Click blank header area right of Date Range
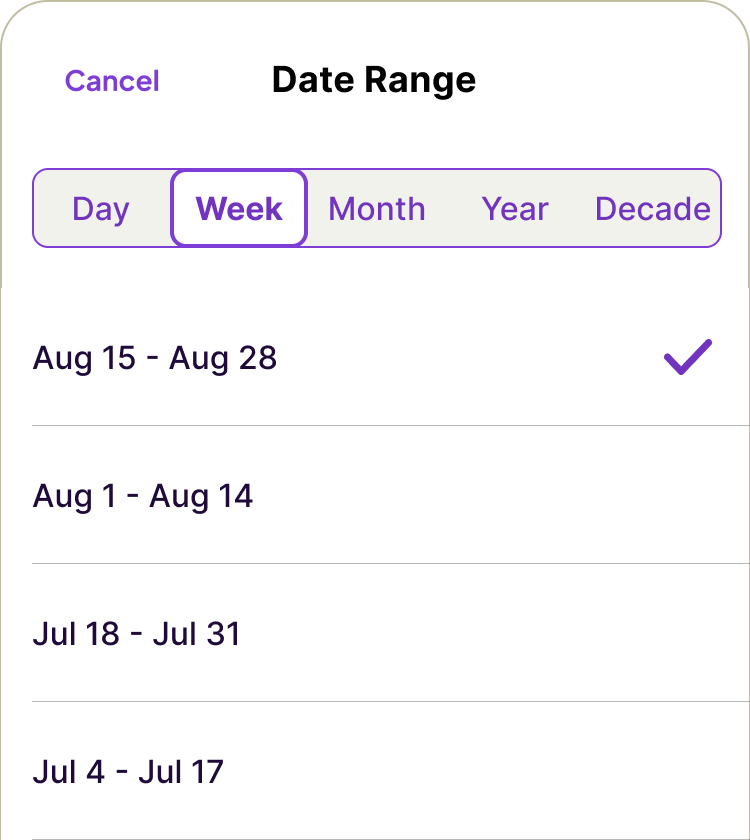The height and width of the screenshot is (840, 750). coord(620,80)
